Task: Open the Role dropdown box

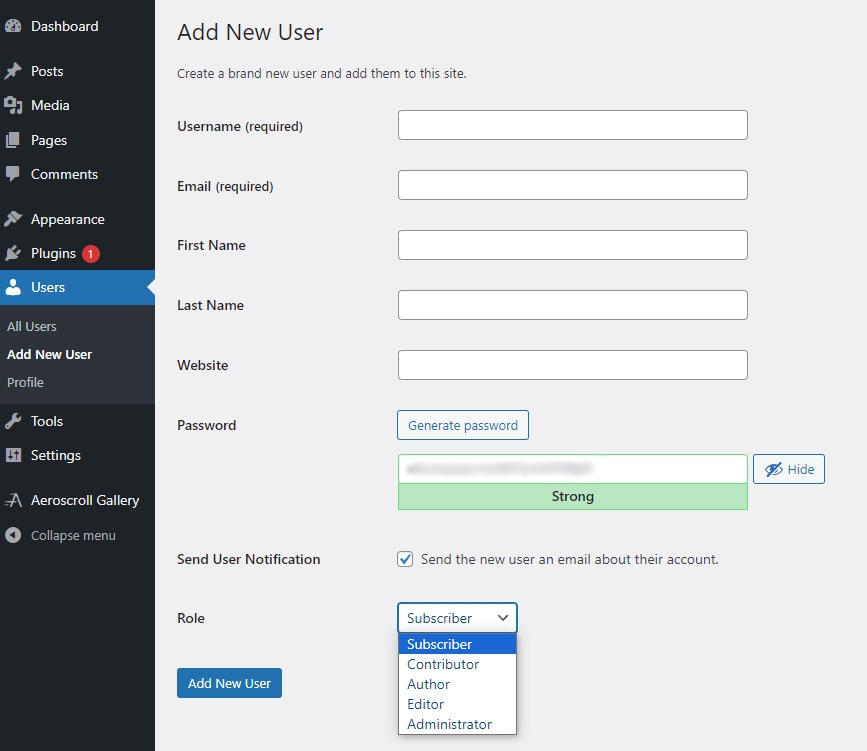Action: tap(457, 618)
